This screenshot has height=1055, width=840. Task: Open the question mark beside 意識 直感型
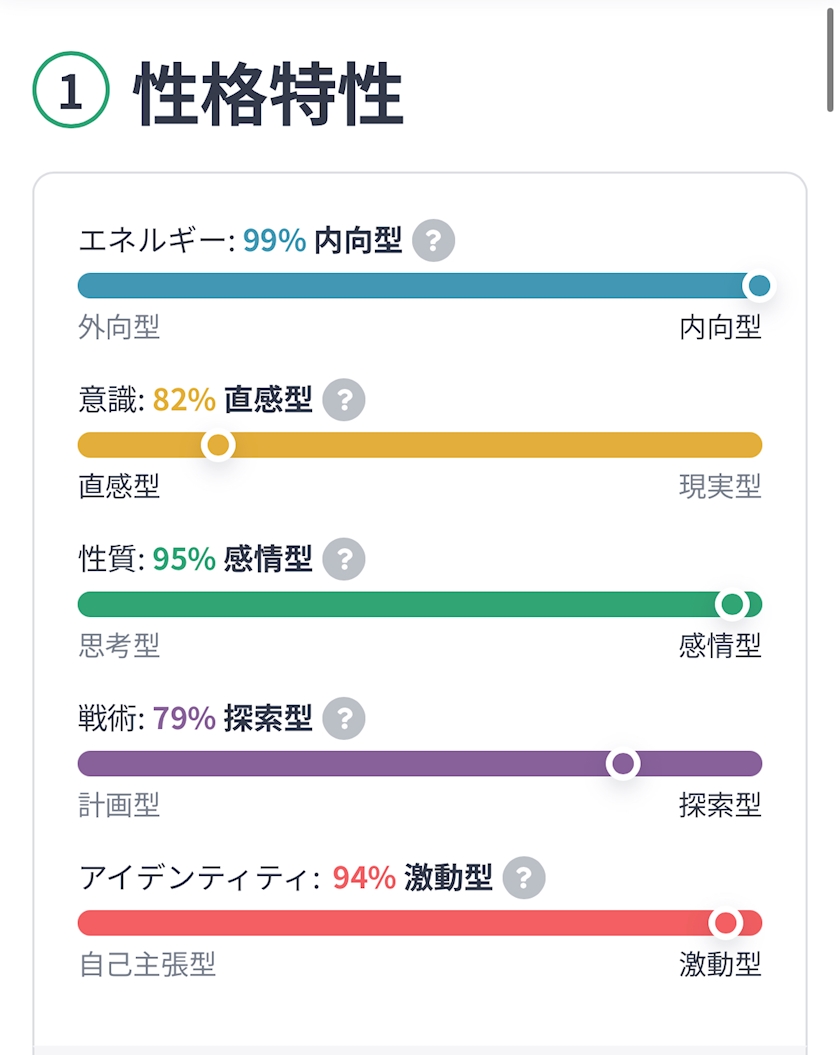tap(344, 400)
